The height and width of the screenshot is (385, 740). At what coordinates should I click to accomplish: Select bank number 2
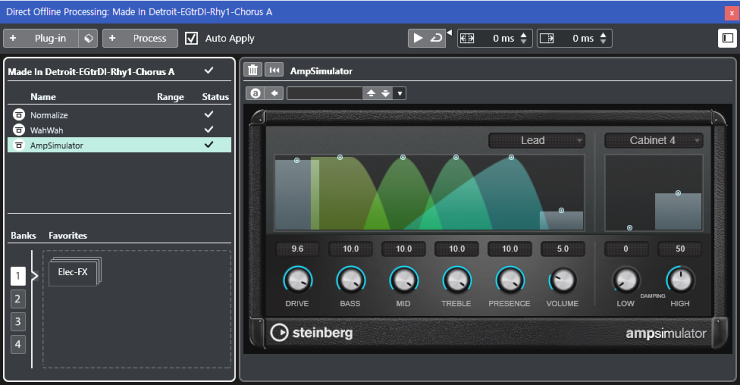(18, 299)
